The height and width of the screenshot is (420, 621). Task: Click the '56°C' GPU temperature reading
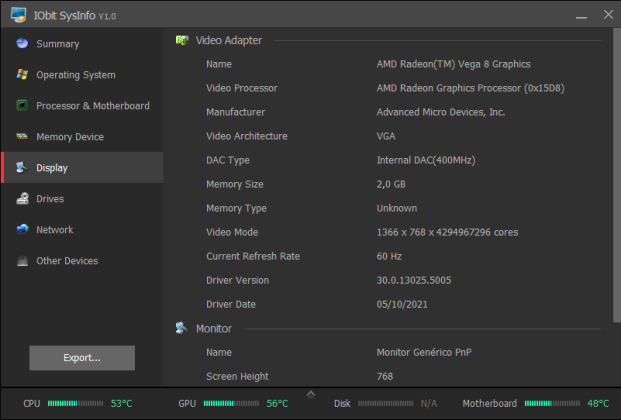click(x=277, y=403)
